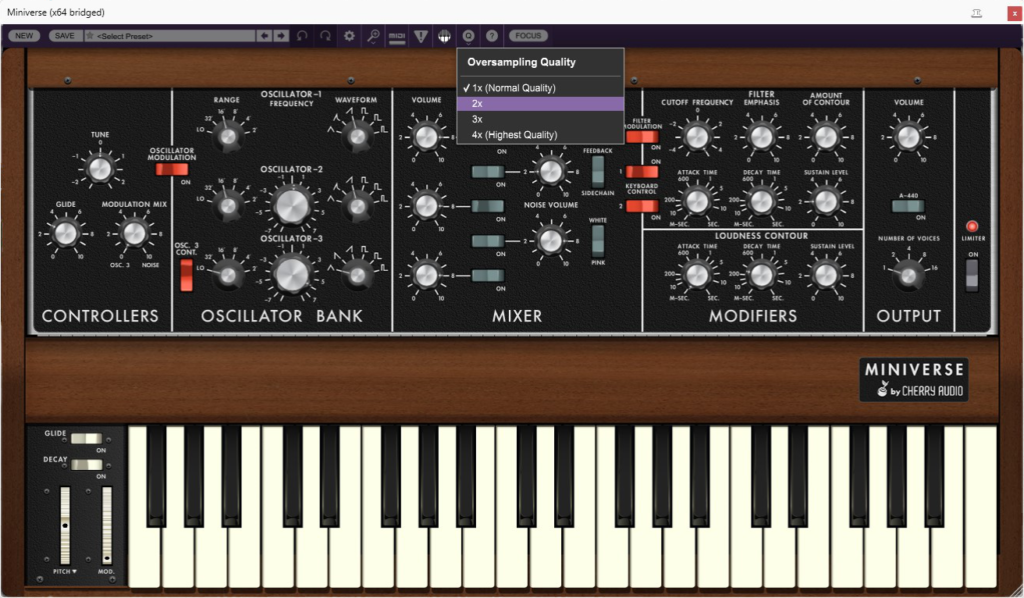The image size is (1024, 598).
Task: Click the magnifier zoom icon in toolbar
Action: coord(373,36)
